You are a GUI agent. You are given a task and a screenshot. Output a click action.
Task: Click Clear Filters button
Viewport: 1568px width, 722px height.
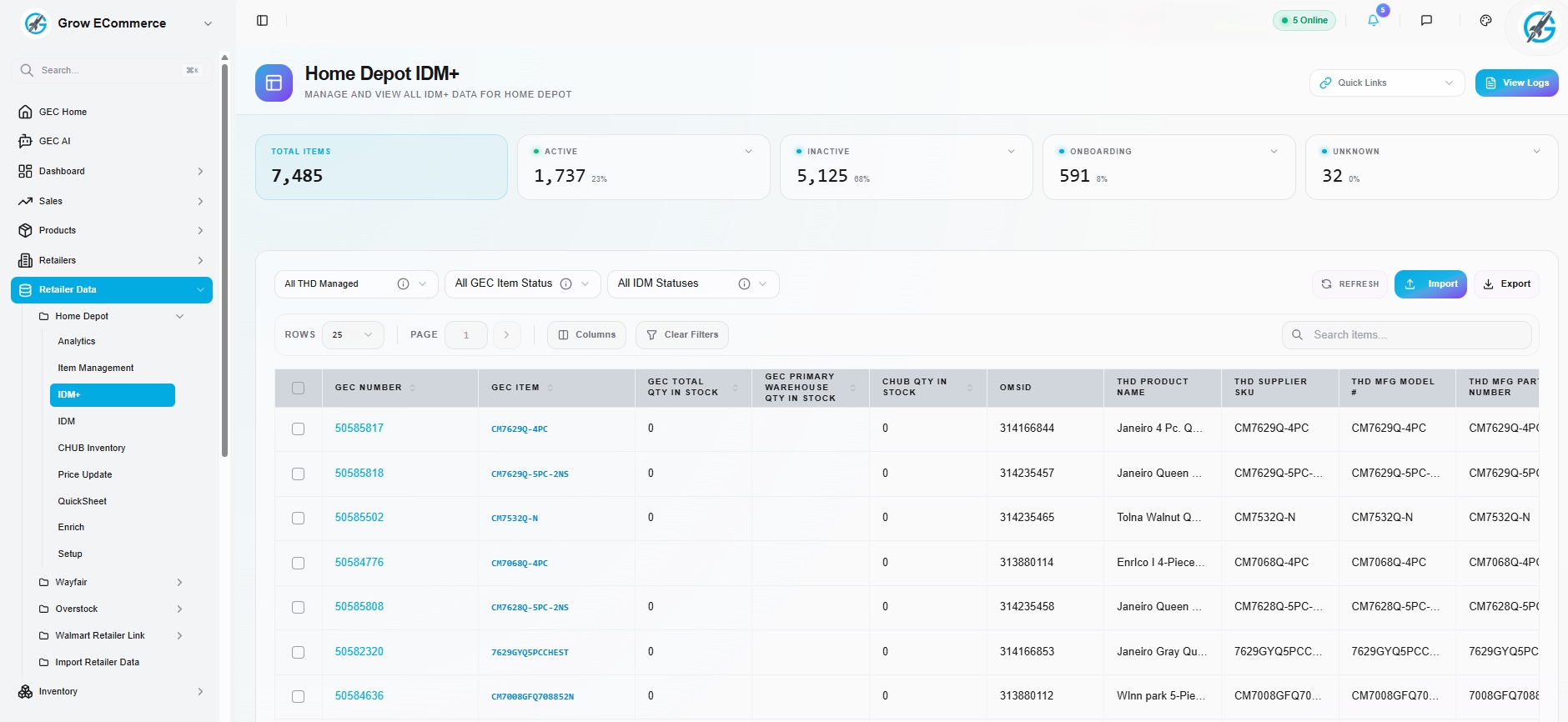(682, 334)
